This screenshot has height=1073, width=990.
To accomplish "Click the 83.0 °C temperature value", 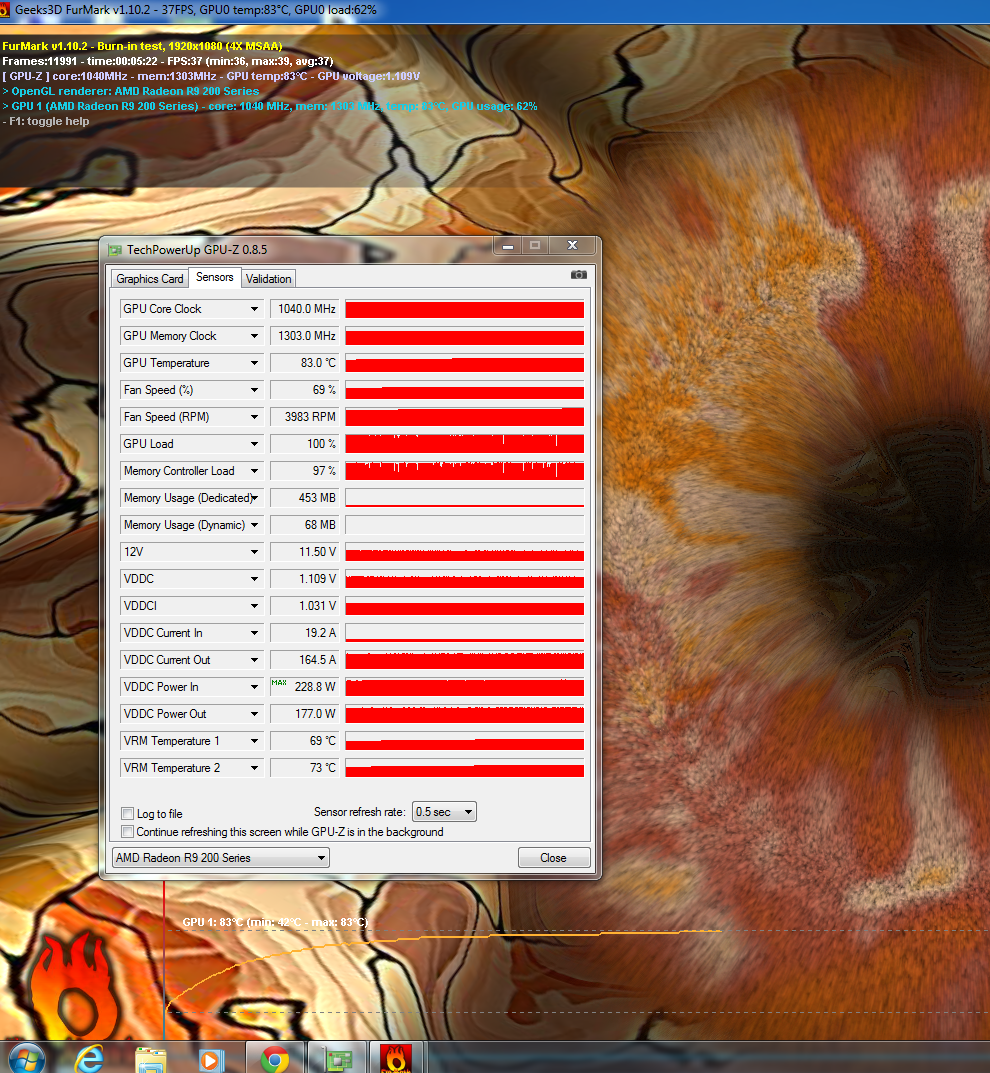I will (x=304, y=363).
